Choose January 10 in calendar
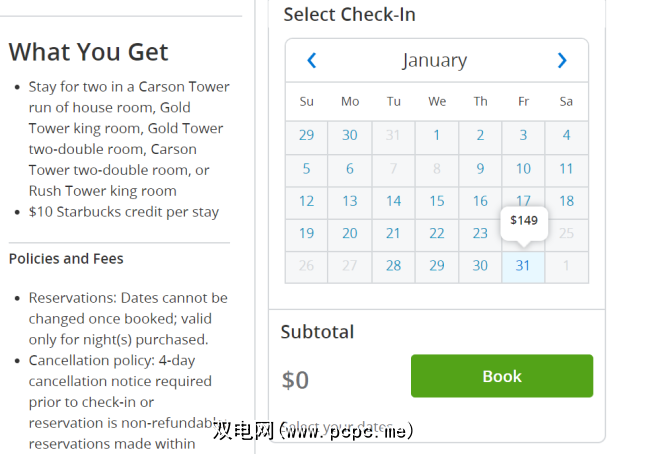Image resolution: width=670 pixels, height=454 pixels. pos(523,169)
